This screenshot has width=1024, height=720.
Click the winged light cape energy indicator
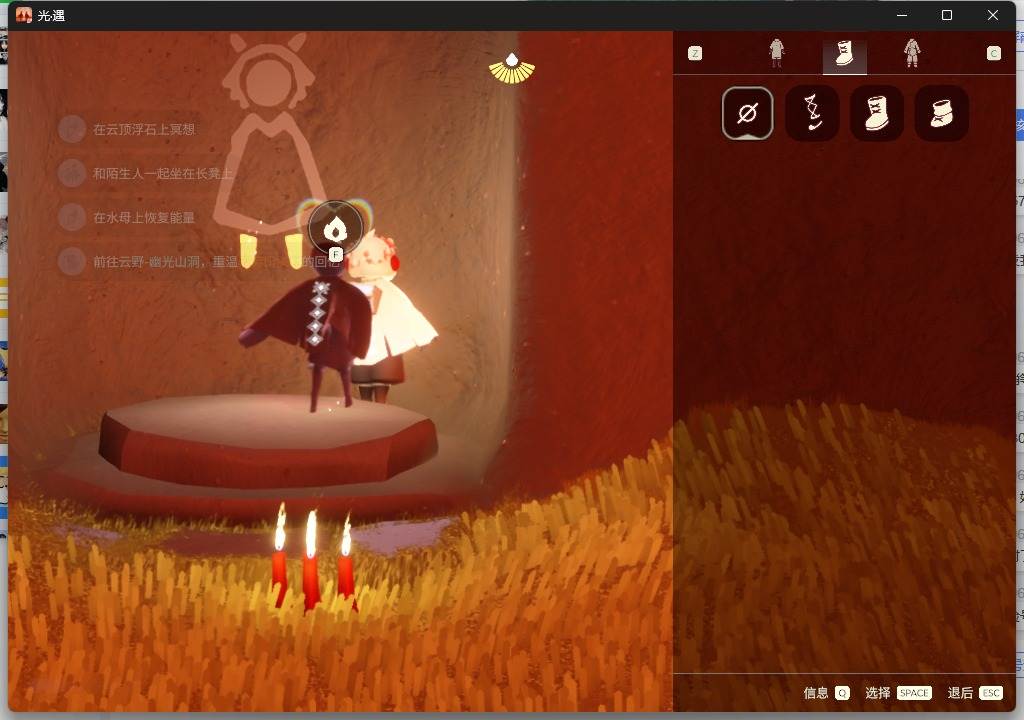pos(512,69)
